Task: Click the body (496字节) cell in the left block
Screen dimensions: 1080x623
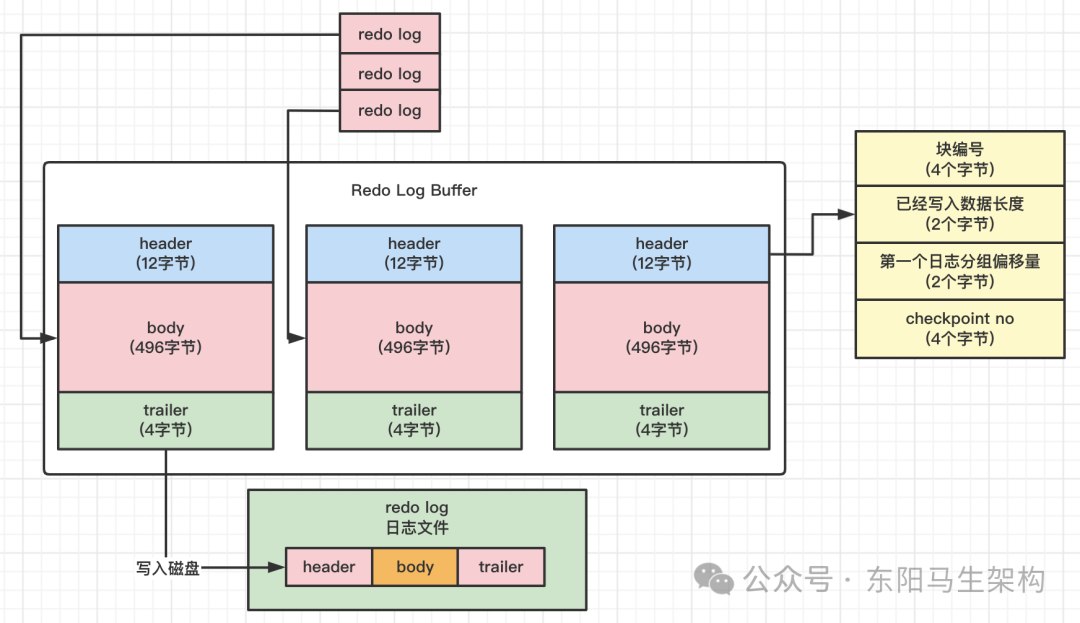Action: [x=165, y=337]
